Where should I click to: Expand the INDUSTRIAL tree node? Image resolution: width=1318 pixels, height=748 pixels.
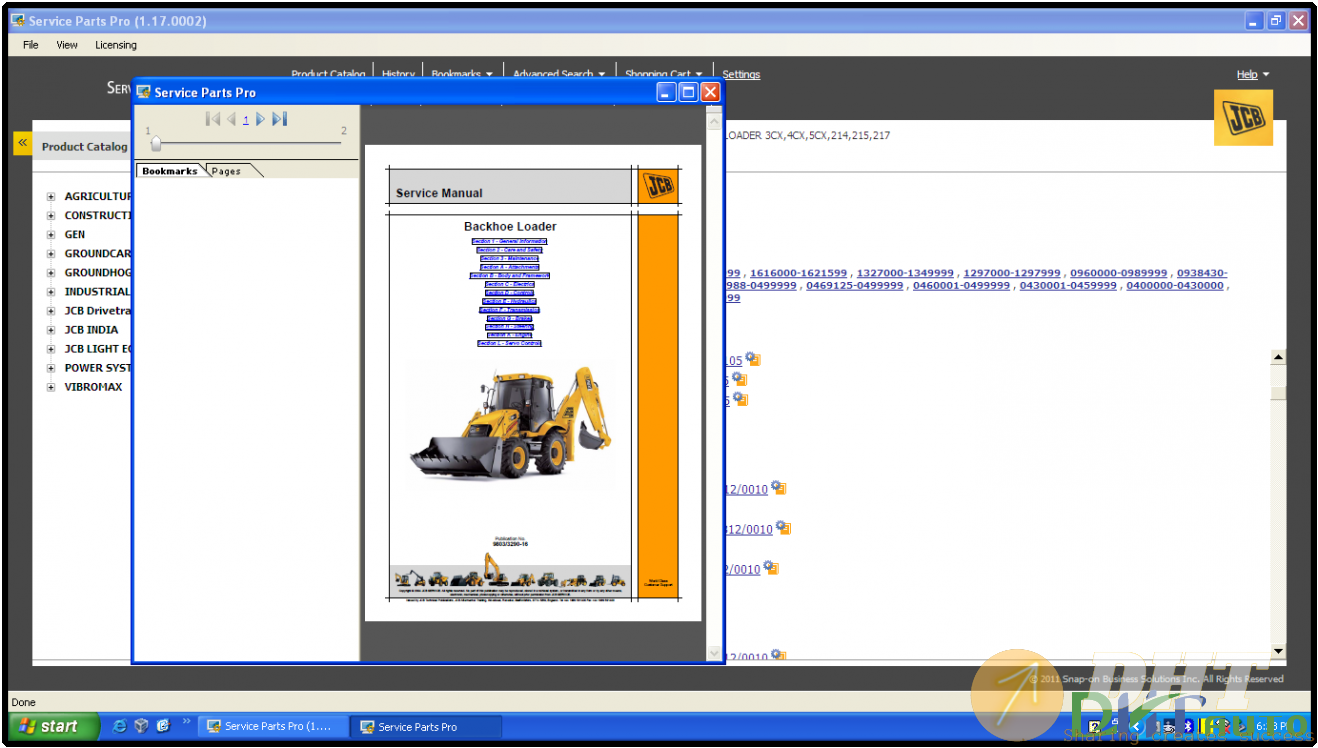[51, 292]
